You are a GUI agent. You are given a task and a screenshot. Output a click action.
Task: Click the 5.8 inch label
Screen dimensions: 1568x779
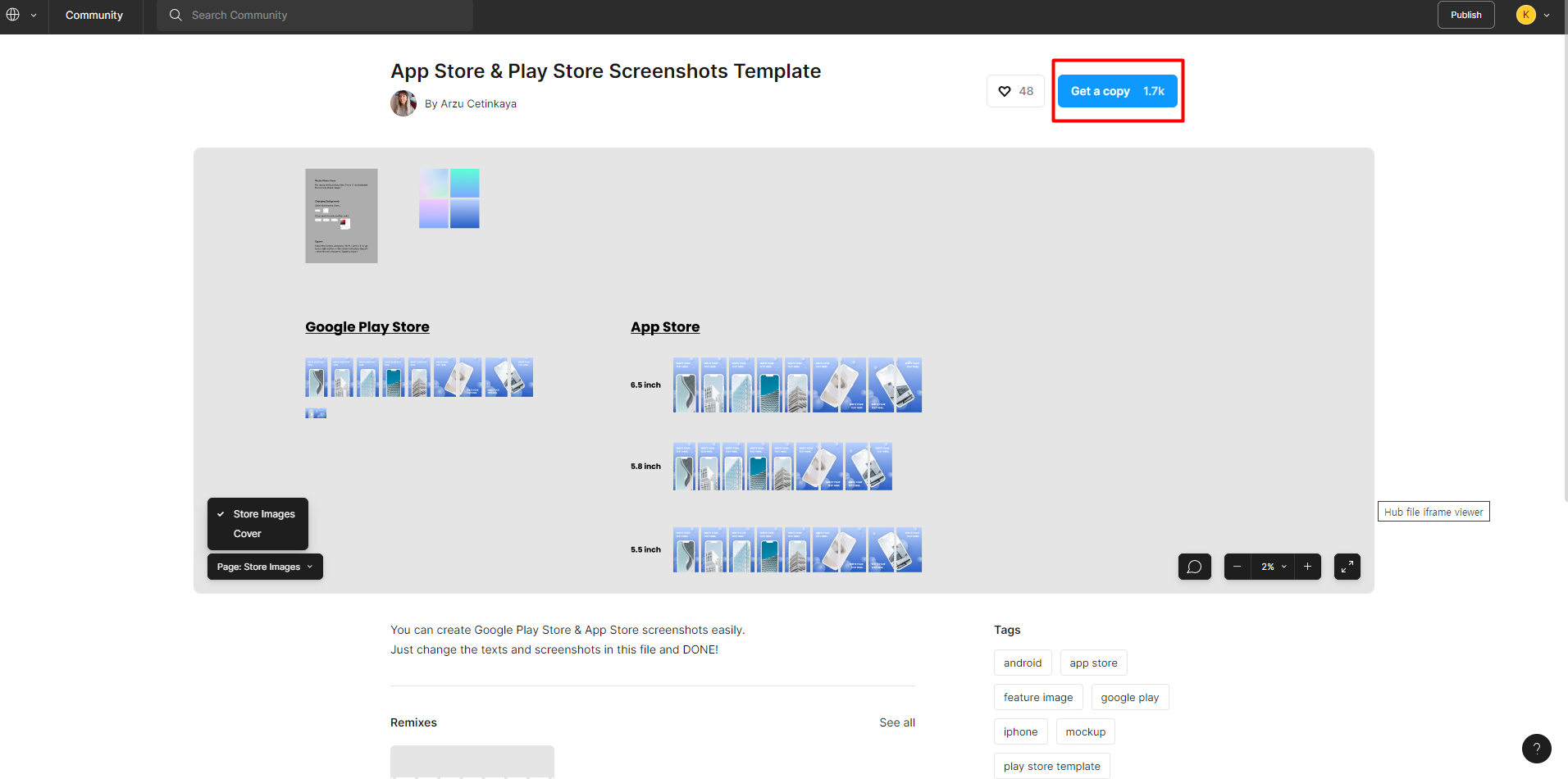[x=645, y=466]
